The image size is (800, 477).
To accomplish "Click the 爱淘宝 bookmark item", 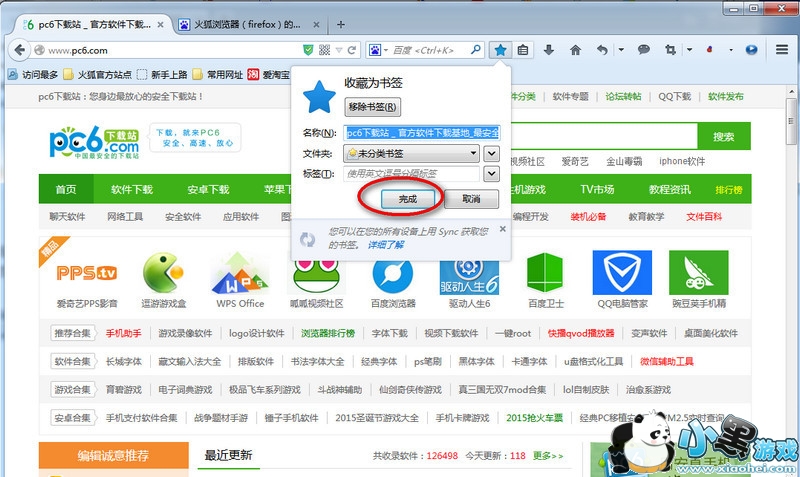I will coord(269,75).
